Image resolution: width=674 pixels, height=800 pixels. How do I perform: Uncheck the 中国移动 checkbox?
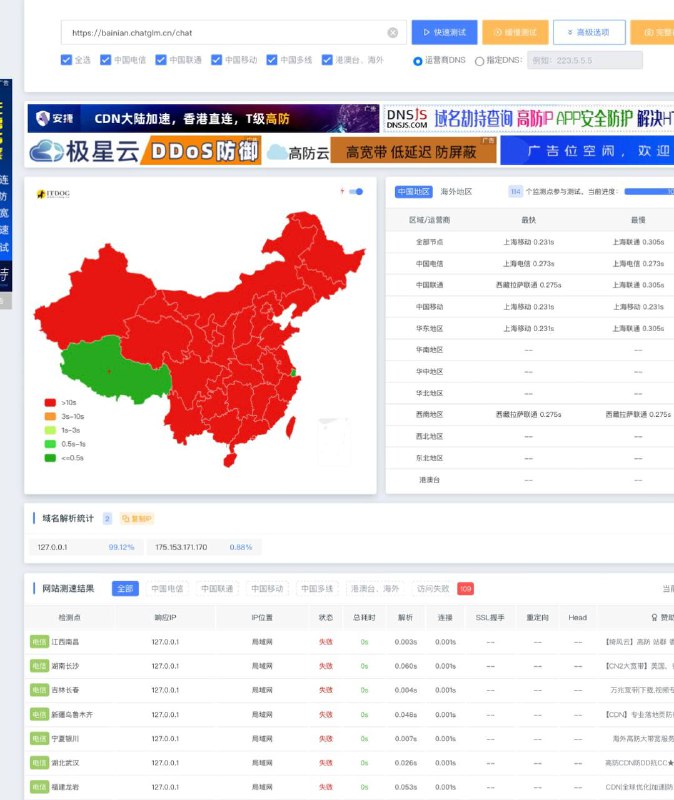point(216,60)
